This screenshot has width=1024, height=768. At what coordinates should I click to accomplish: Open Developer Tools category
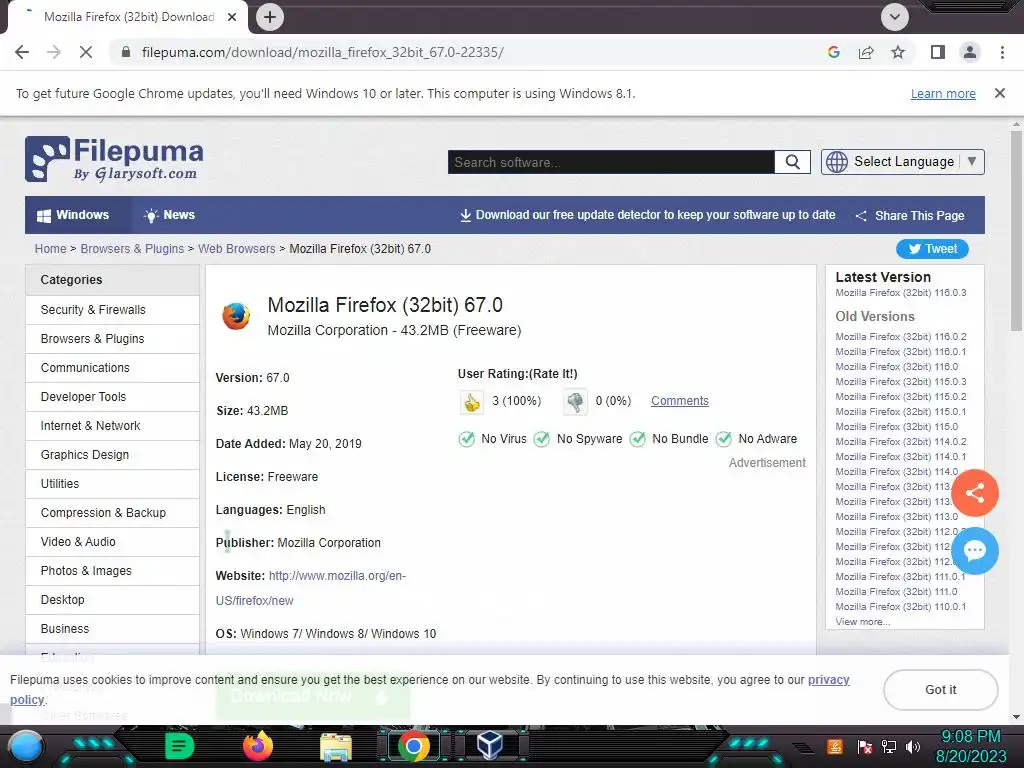pos(112,396)
